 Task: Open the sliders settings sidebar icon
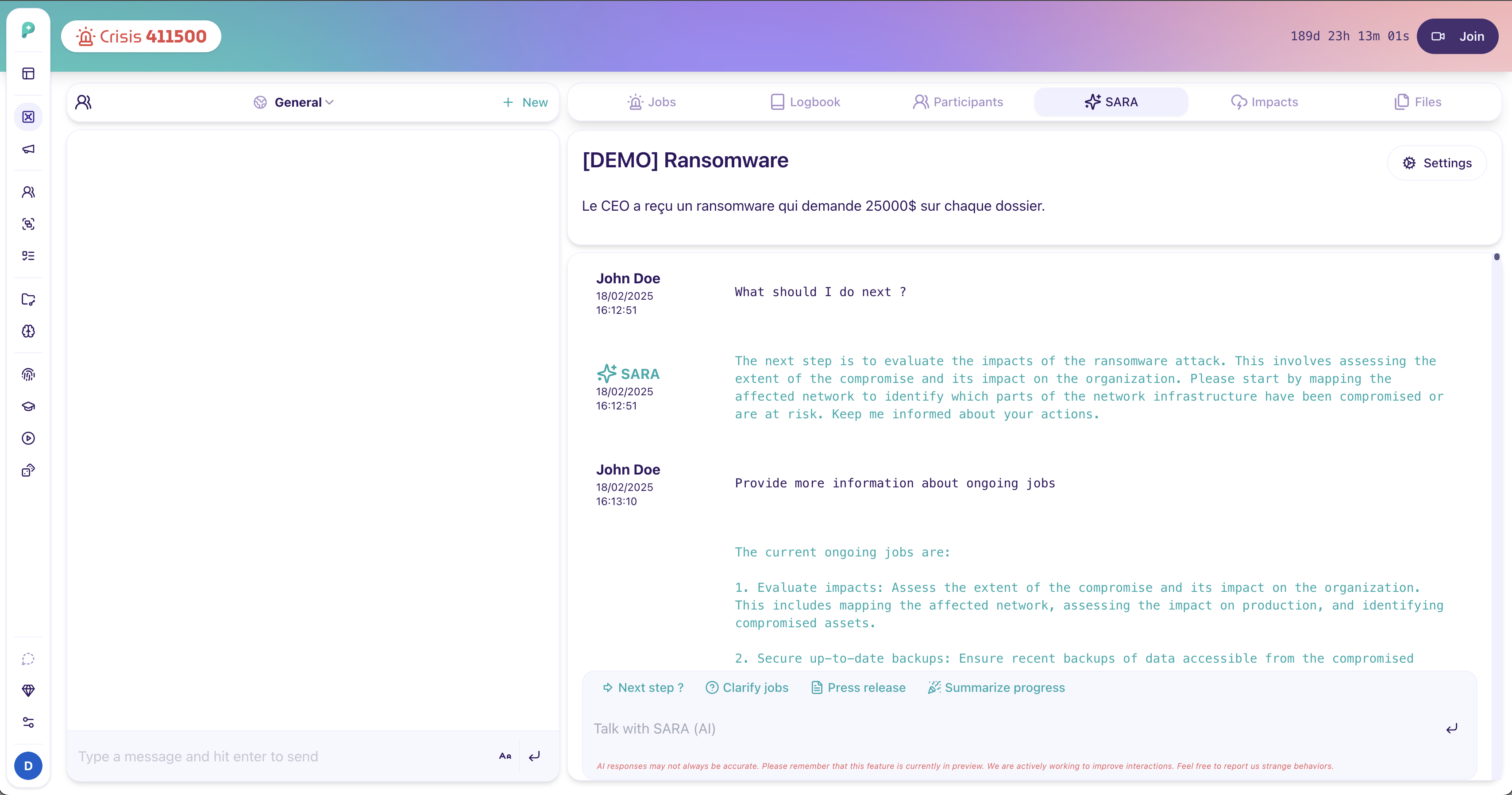[x=28, y=722]
